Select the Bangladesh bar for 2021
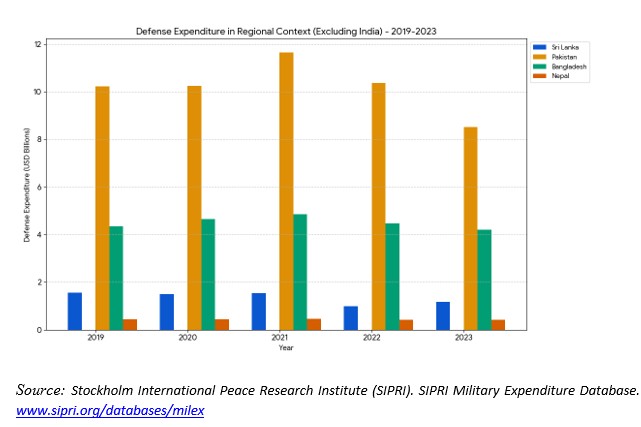Image resolution: width=641 pixels, height=427 pixels. coord(300,272)
